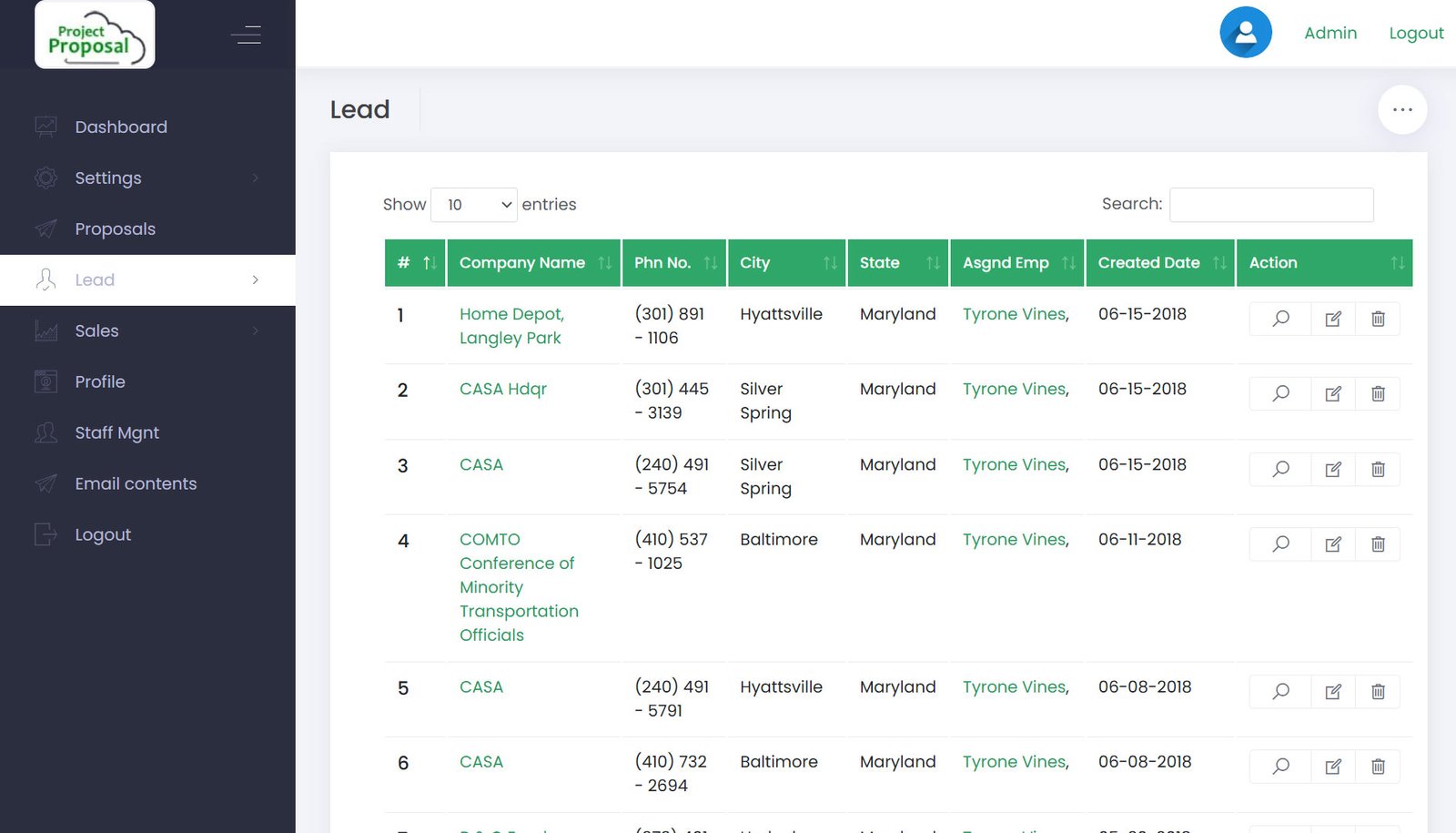
Task: Open the Home Depot, Langley Park link
Action: pyautogui.click(x=511, y=326)
